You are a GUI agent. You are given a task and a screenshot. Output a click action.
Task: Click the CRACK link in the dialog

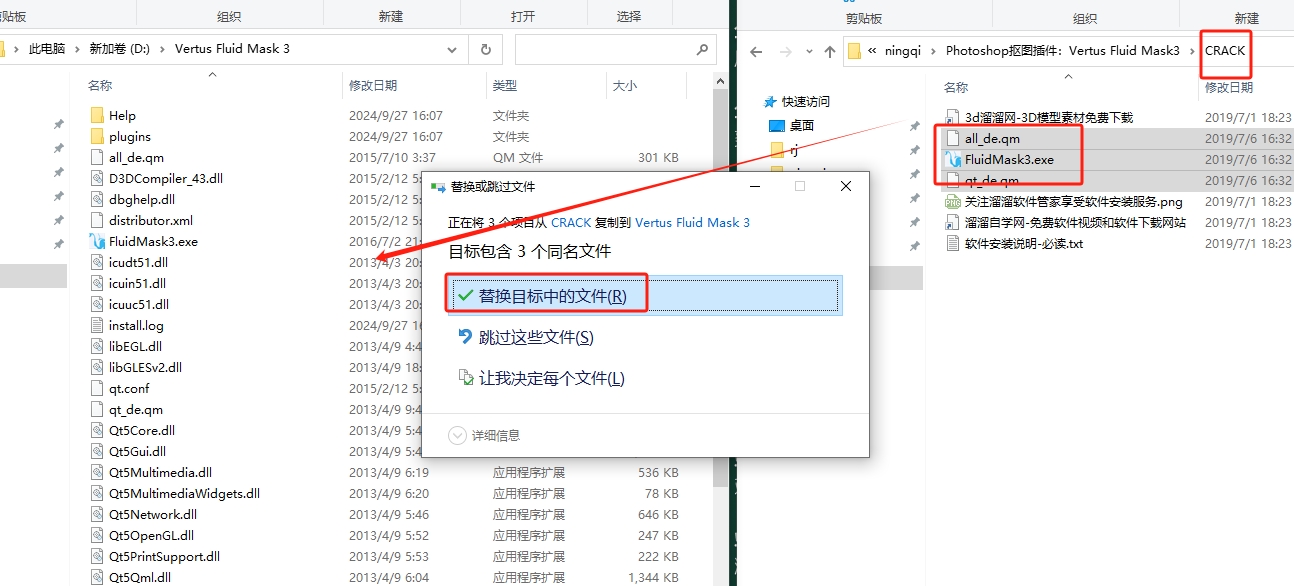click(571, 222)
